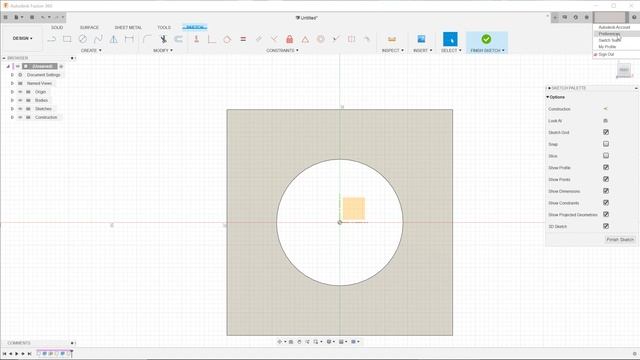Click the Save icon in top bar

32,17
